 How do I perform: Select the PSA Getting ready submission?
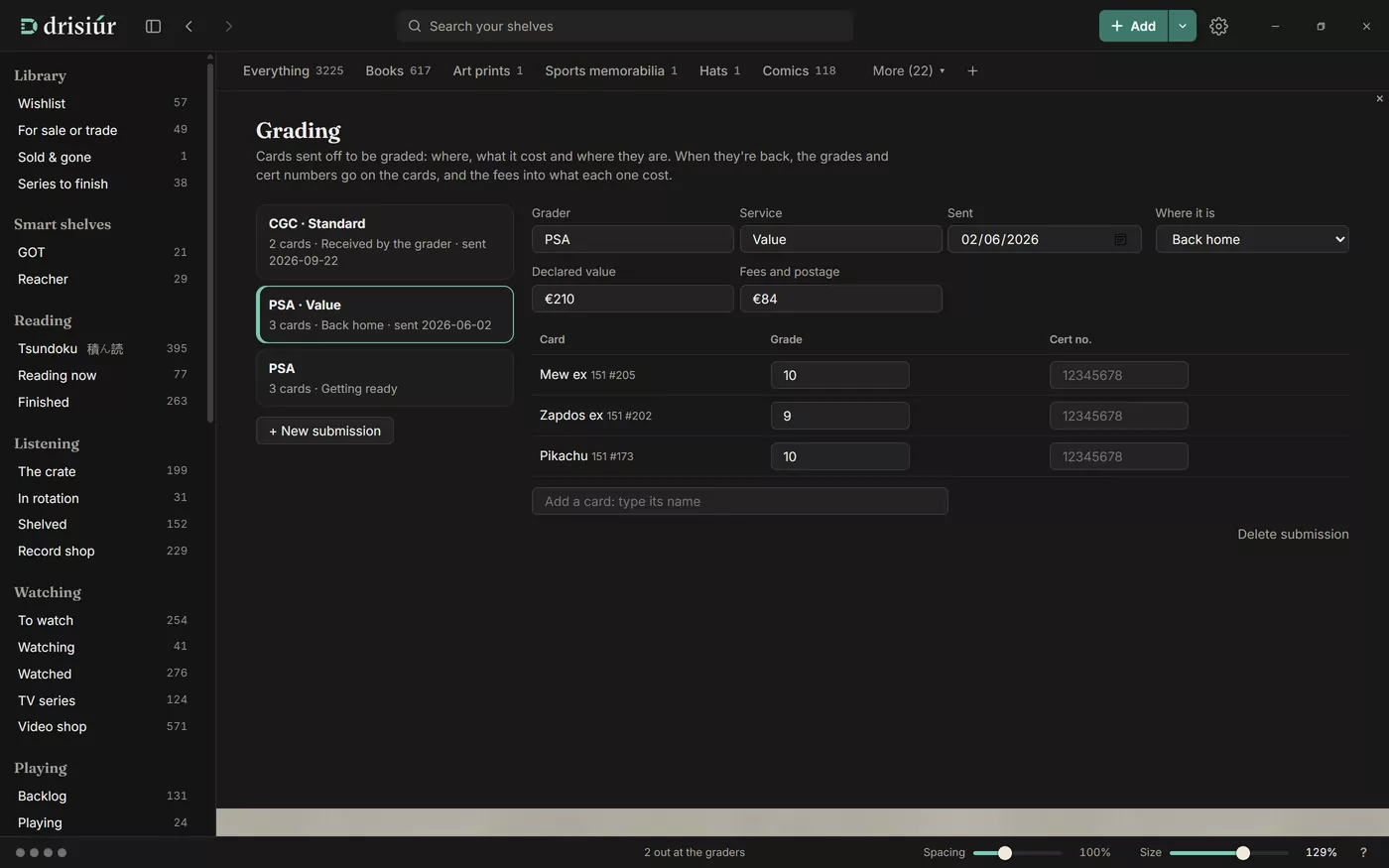(x=385, y=378)
